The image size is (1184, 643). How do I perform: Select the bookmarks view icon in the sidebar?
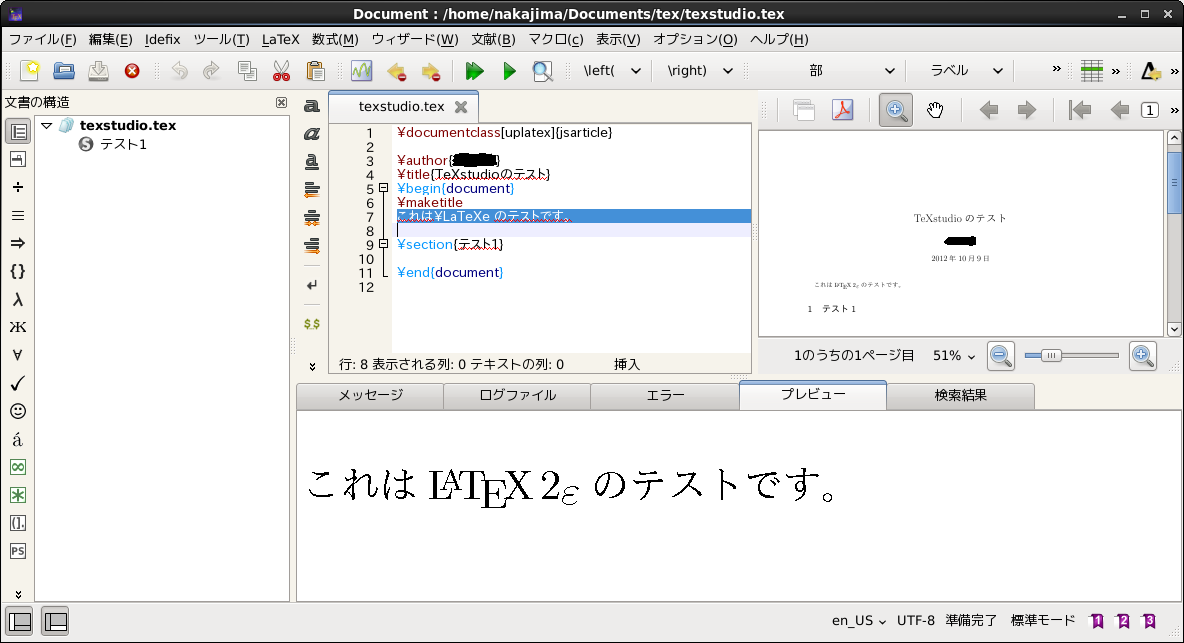point(17,159)
